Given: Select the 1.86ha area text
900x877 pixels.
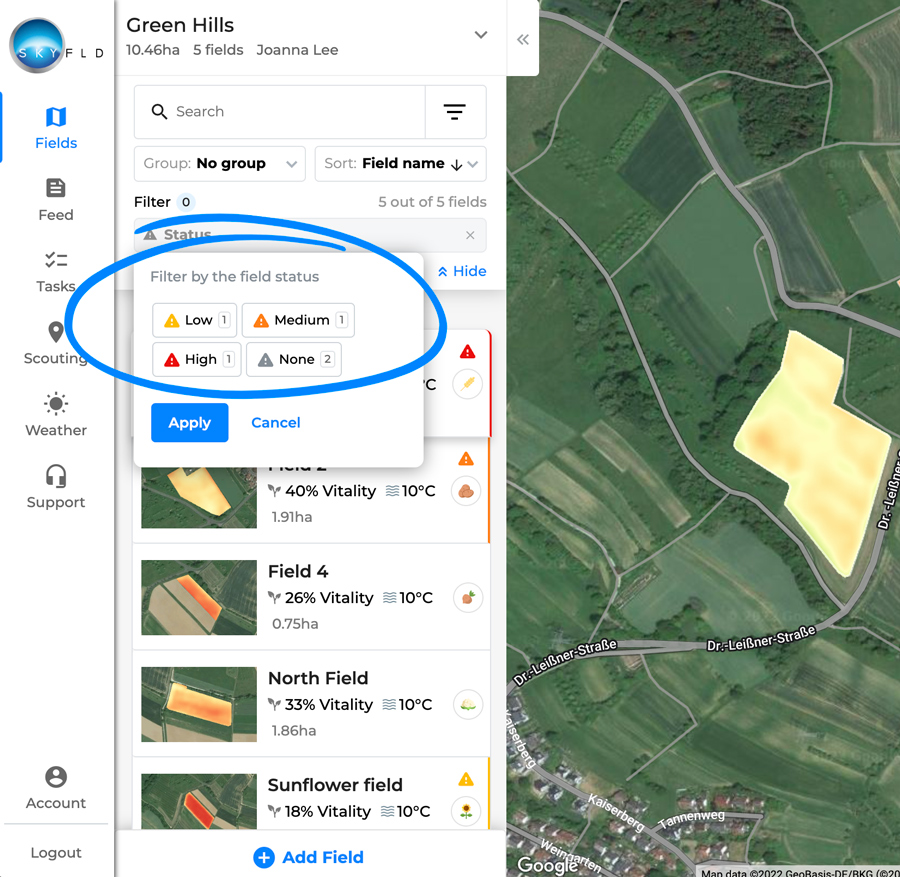Looking at the screenshot, I should [x=294, y=731].
